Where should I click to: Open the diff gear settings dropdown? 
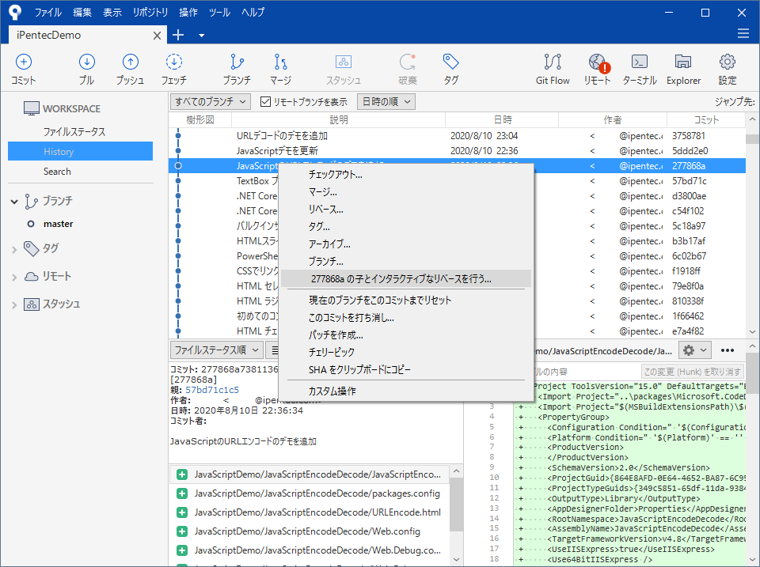click(x=695, y=350)
